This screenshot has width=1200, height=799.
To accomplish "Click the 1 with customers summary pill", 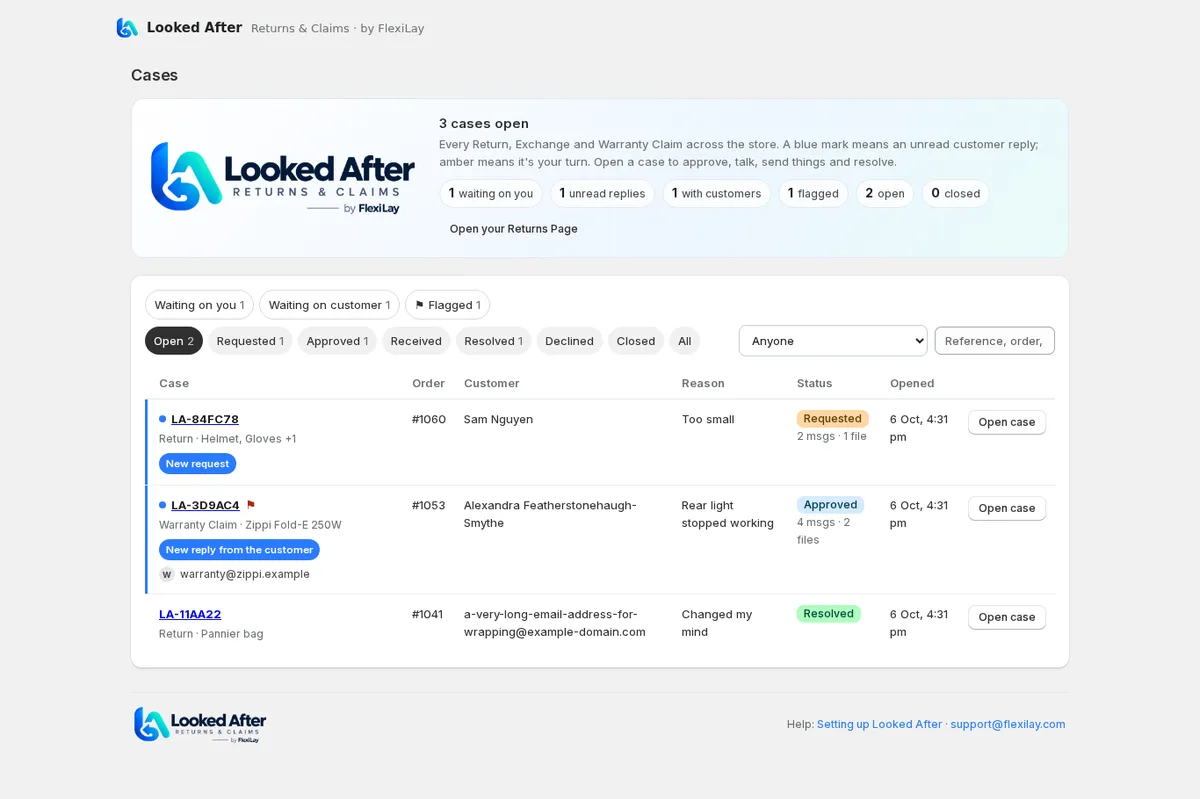I will point(716,194).
